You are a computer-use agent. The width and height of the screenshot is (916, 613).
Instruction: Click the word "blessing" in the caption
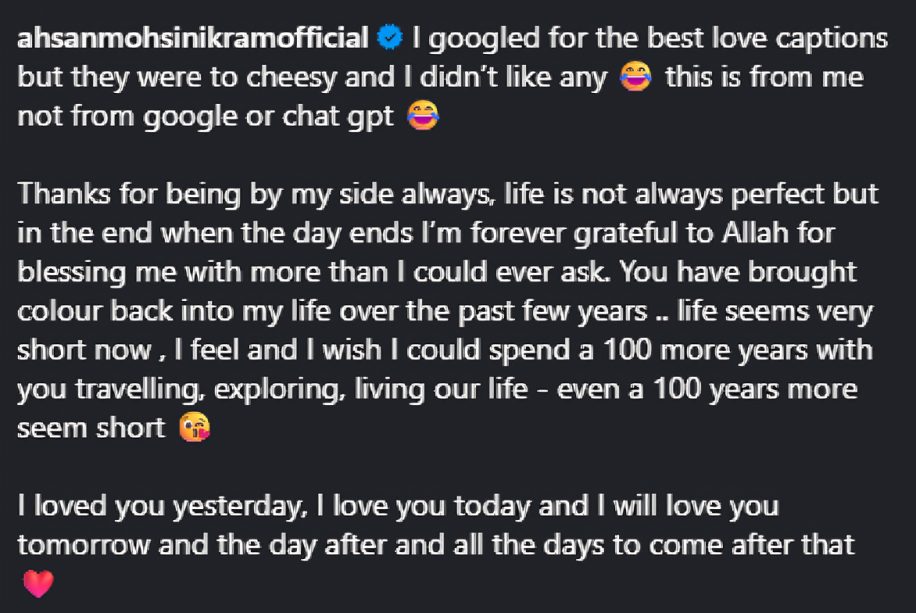72,273
